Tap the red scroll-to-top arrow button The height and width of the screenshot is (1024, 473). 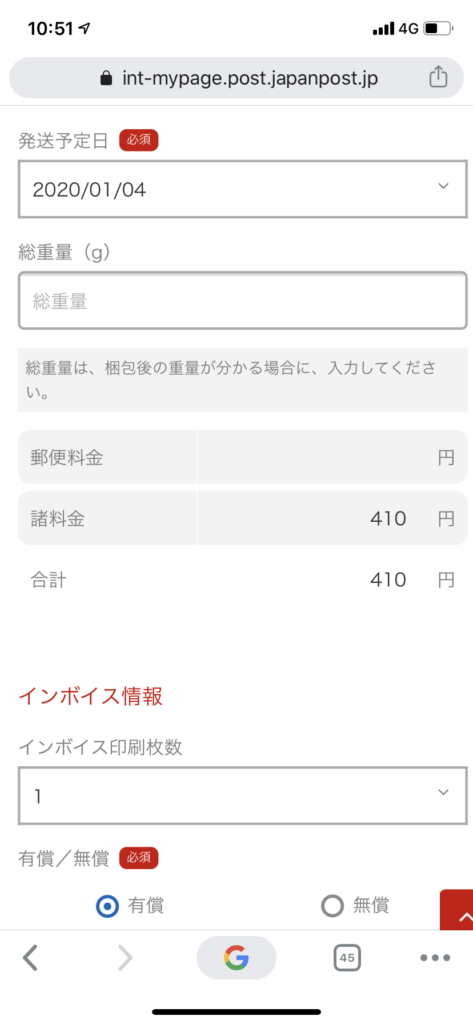click(x=457, y=910)
